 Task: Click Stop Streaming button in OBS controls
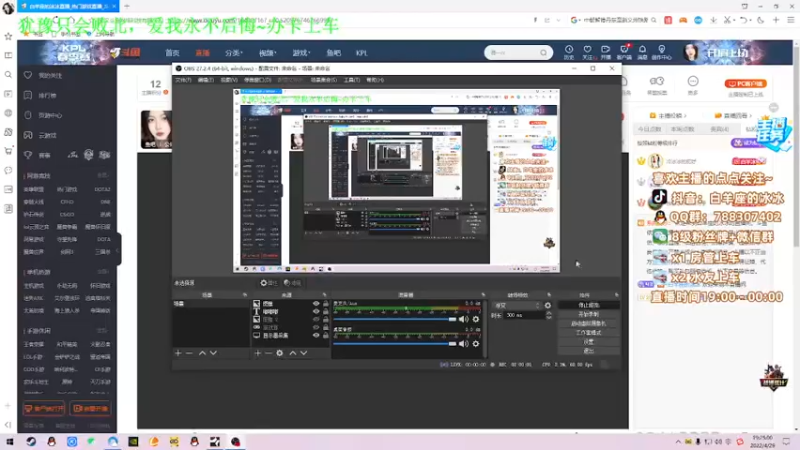click(588, 305)
